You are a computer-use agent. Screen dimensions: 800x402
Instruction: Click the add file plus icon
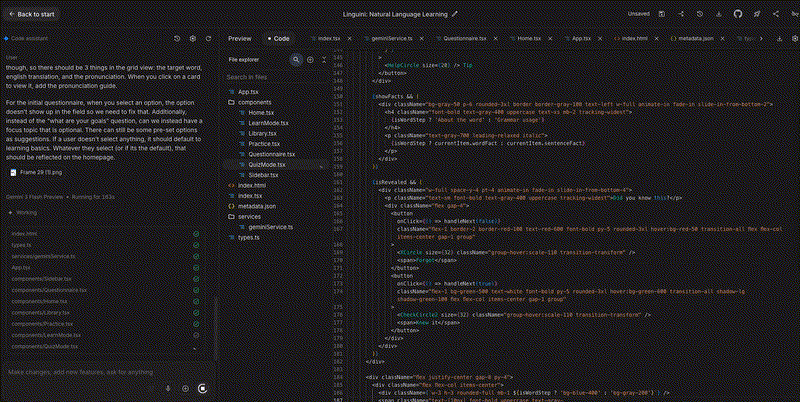tap(310, 60)
